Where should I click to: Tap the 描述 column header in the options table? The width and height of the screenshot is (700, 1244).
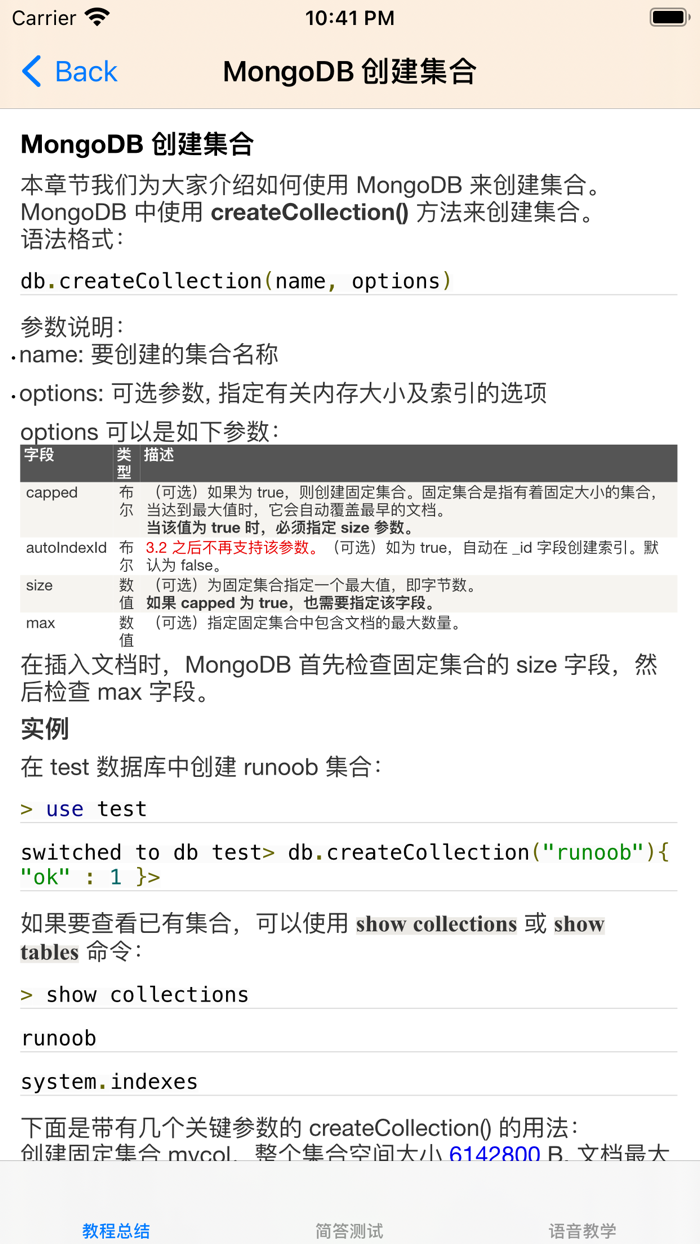pyautogui.click(x=160, y=450)
